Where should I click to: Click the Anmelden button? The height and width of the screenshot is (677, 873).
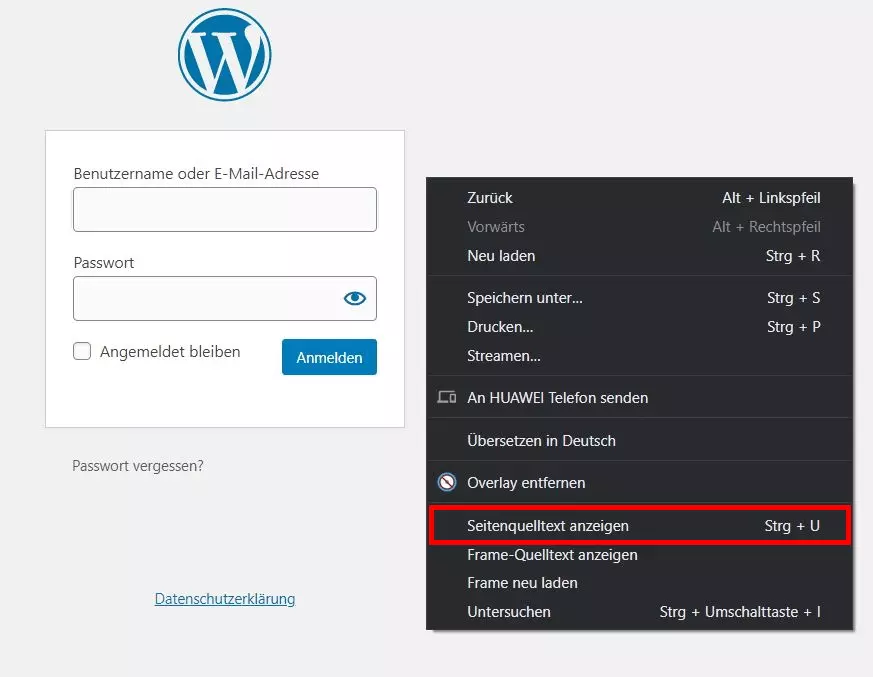click(x=329, y=357)
